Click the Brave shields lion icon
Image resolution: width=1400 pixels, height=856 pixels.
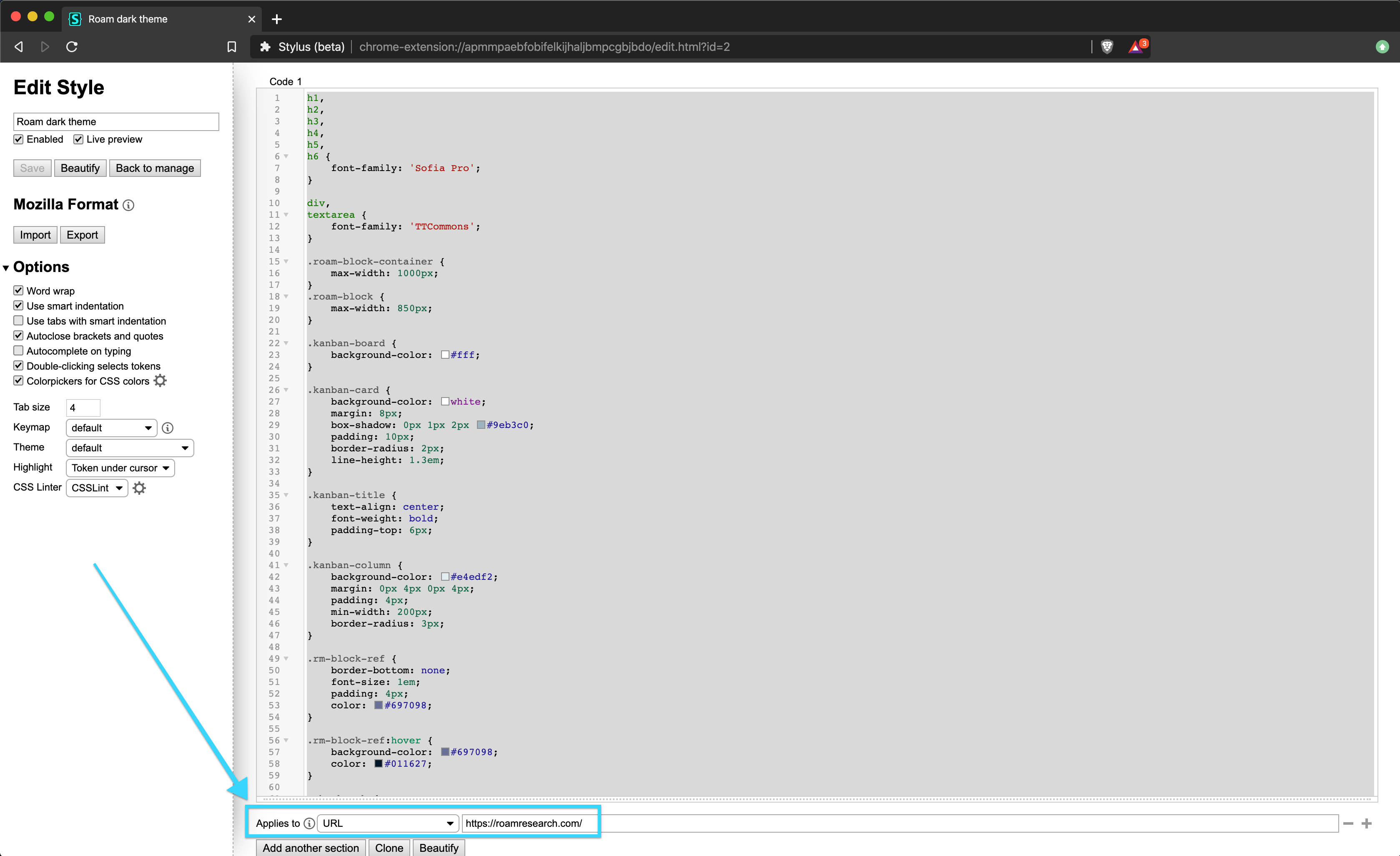coord(1107,47)
